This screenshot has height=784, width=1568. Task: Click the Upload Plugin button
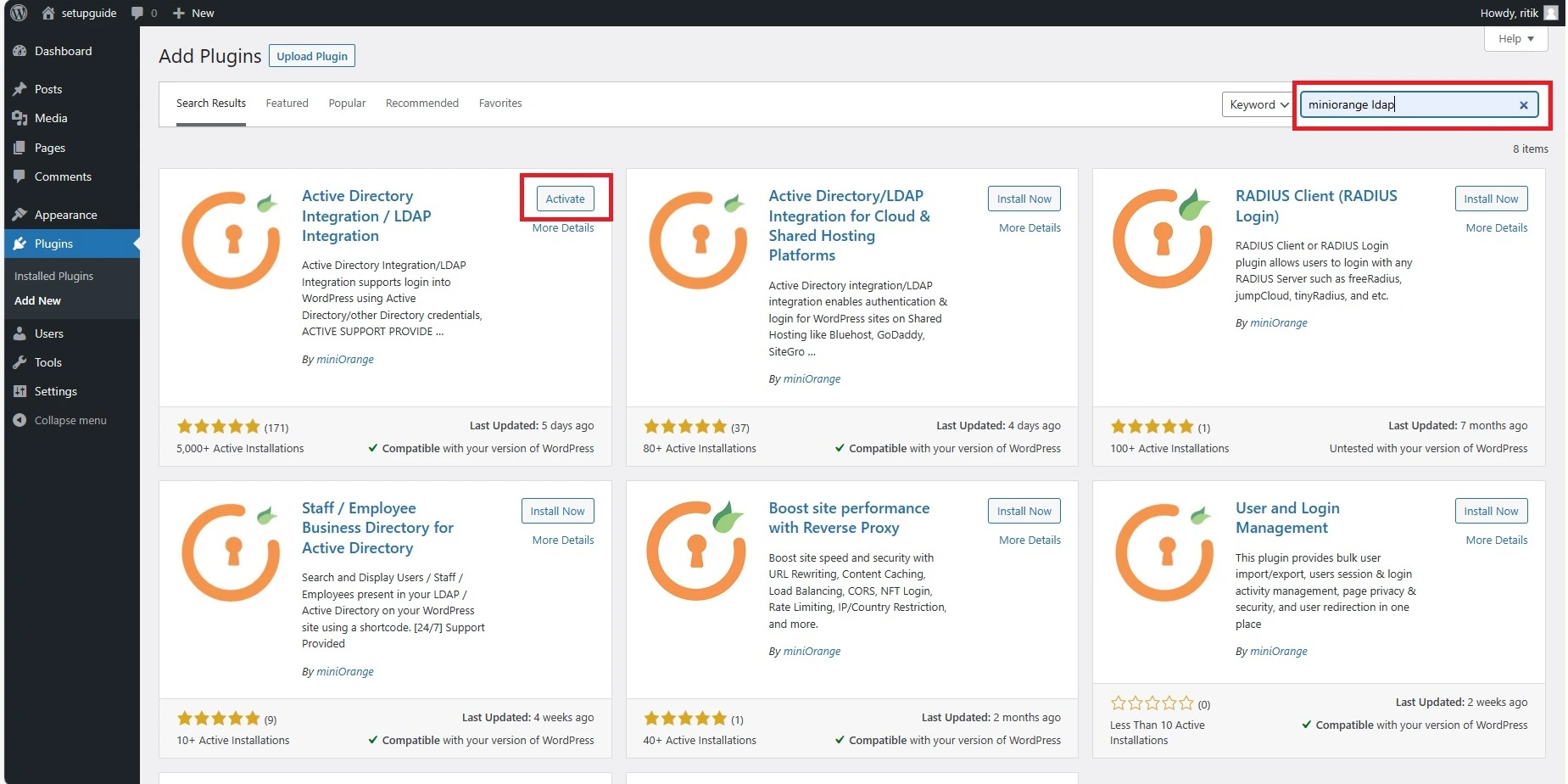pos(312,56)
